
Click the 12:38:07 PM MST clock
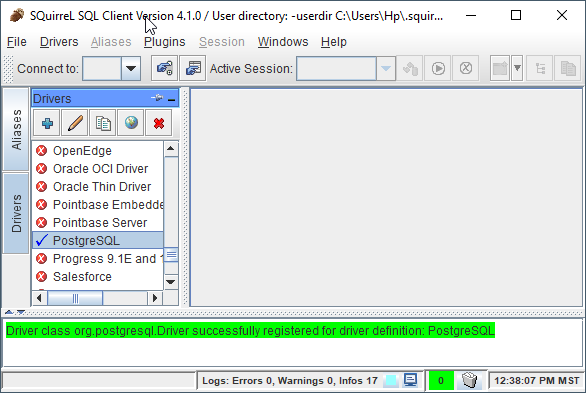[x=537, y=381]
